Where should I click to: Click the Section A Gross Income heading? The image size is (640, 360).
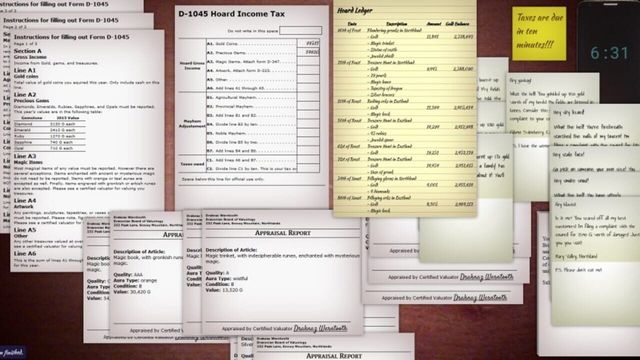[x=30, y=53]
